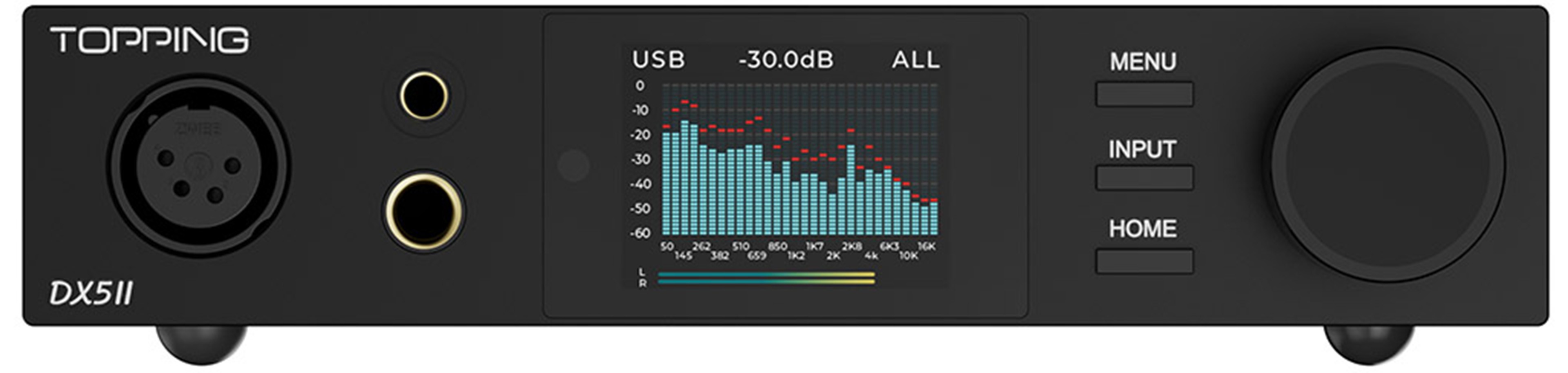The width and height of the screenshot is (1568, 373).
Task: Click the INPUT button
Action: coord(1144,178)
